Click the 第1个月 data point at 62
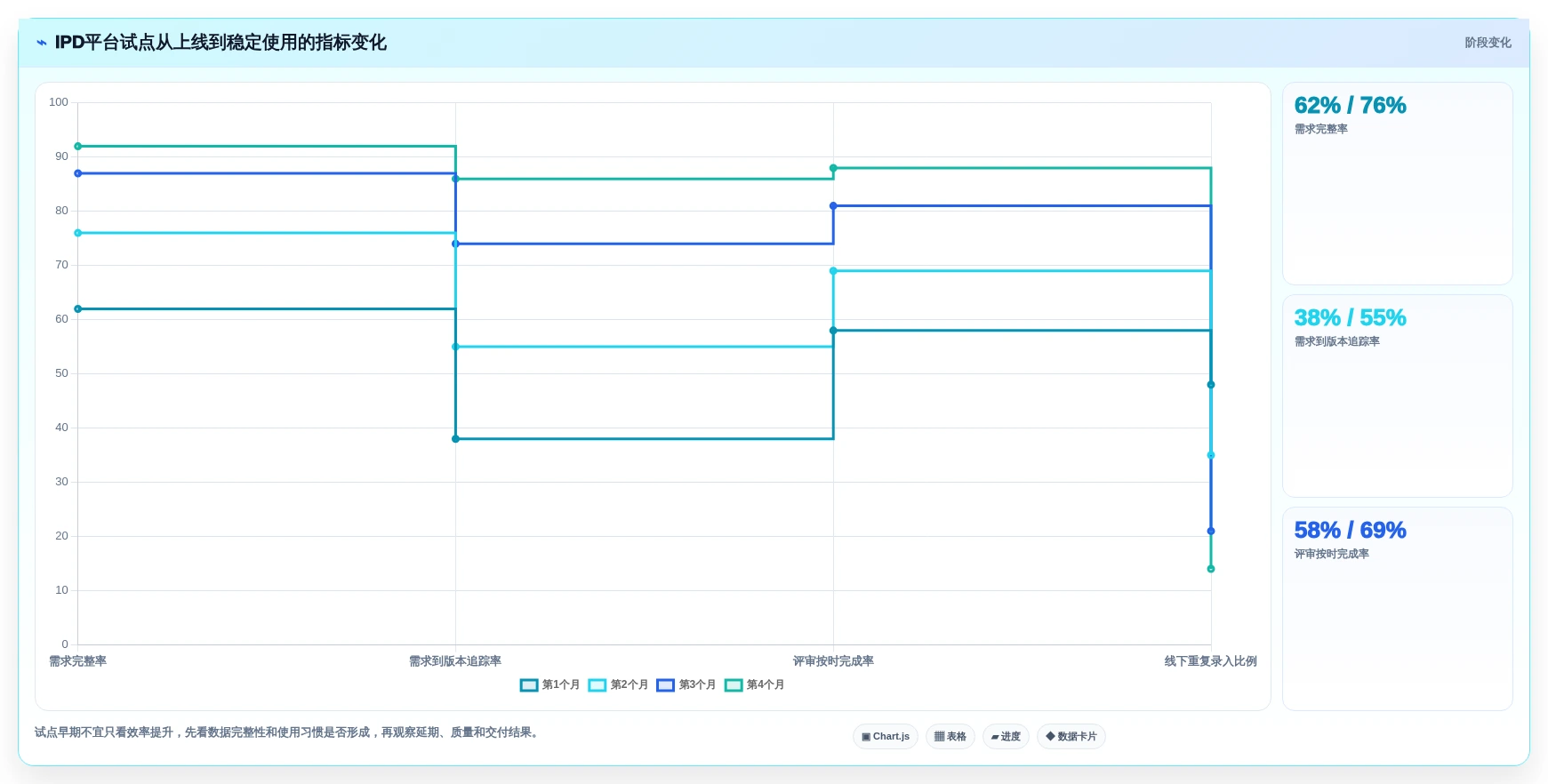 tap(78, 309)
